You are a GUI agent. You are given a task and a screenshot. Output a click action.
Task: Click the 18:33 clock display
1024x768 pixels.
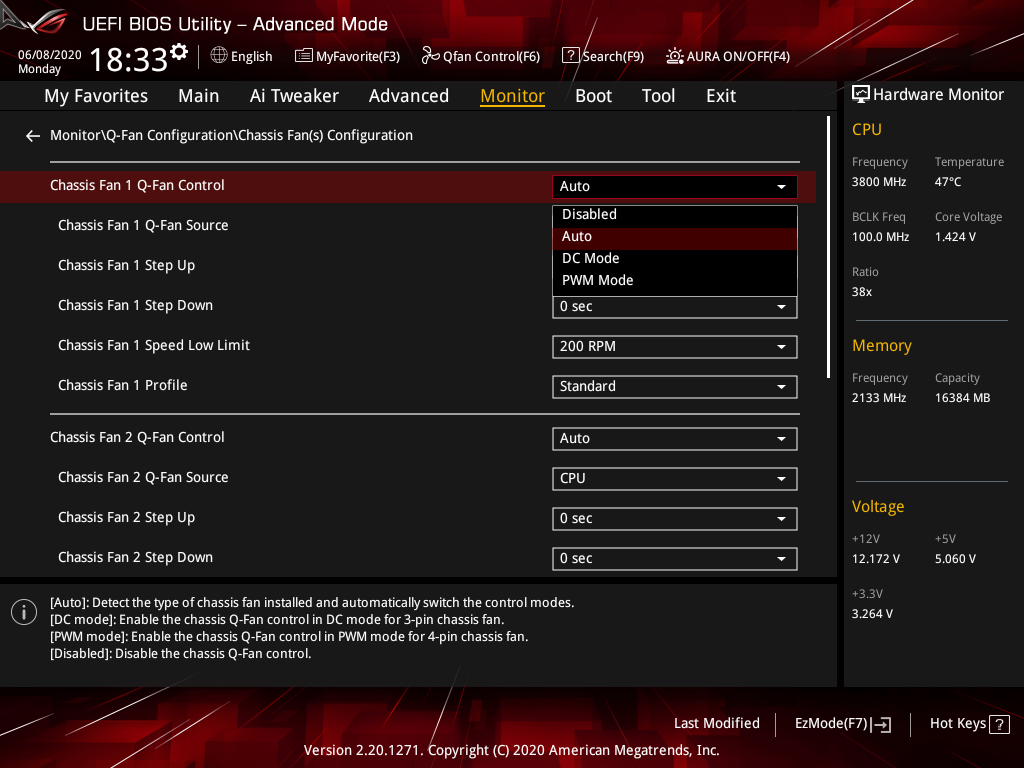point(129,59)
